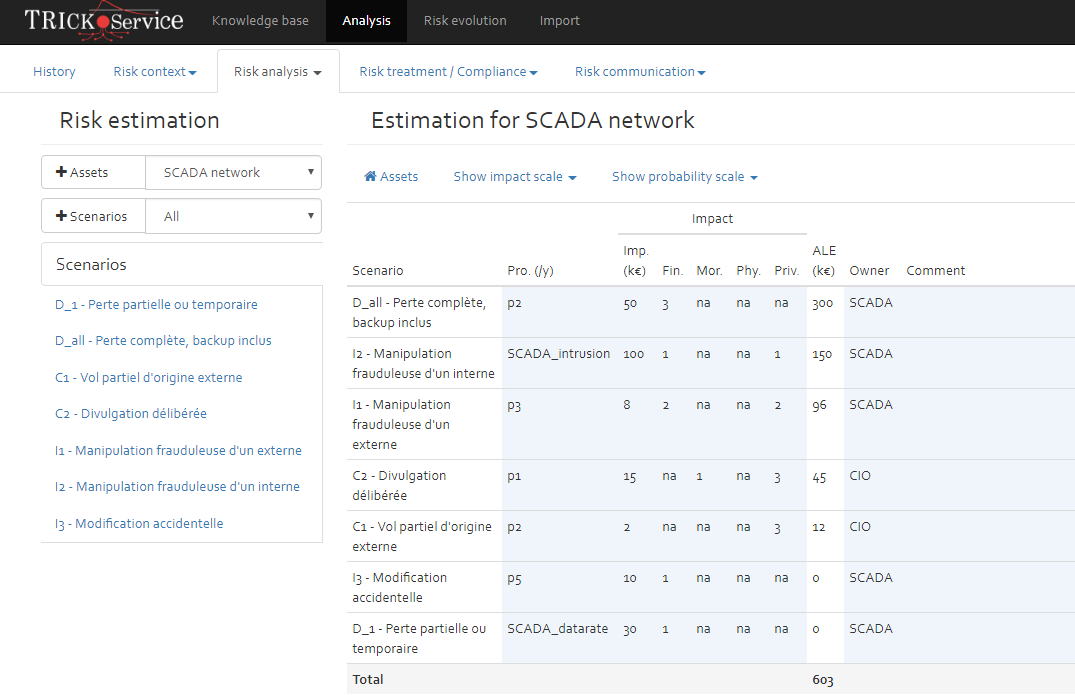Click the TRICK Service logo
The image size is (1075, 695).
(104, 21)
